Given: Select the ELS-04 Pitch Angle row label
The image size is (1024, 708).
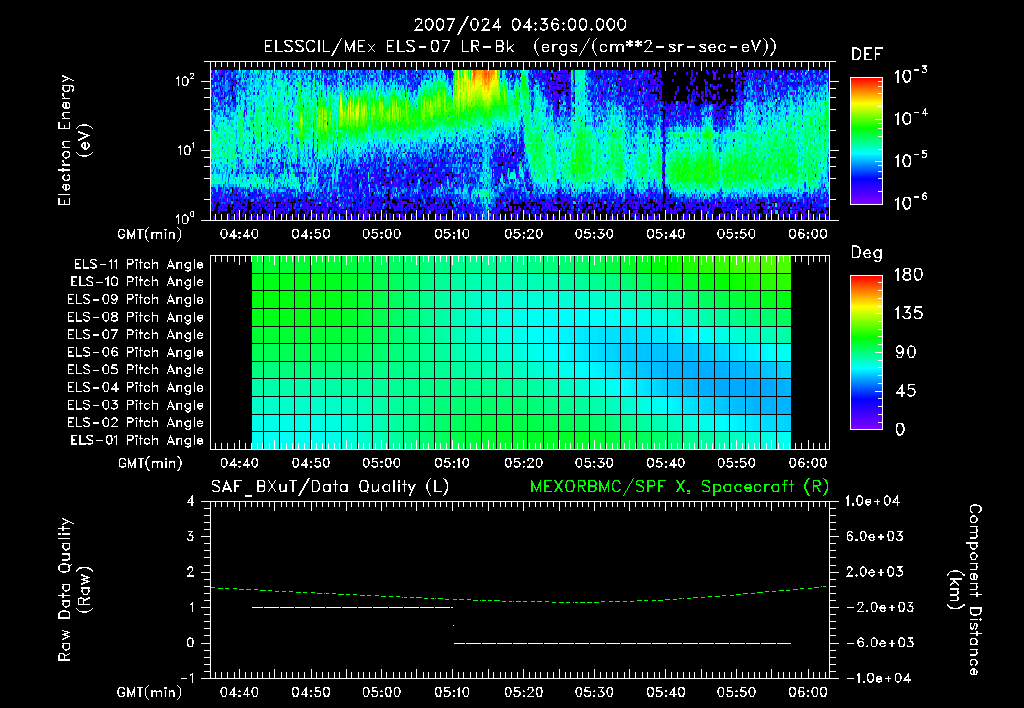Looking at the screenshot, I should point(135,387).
